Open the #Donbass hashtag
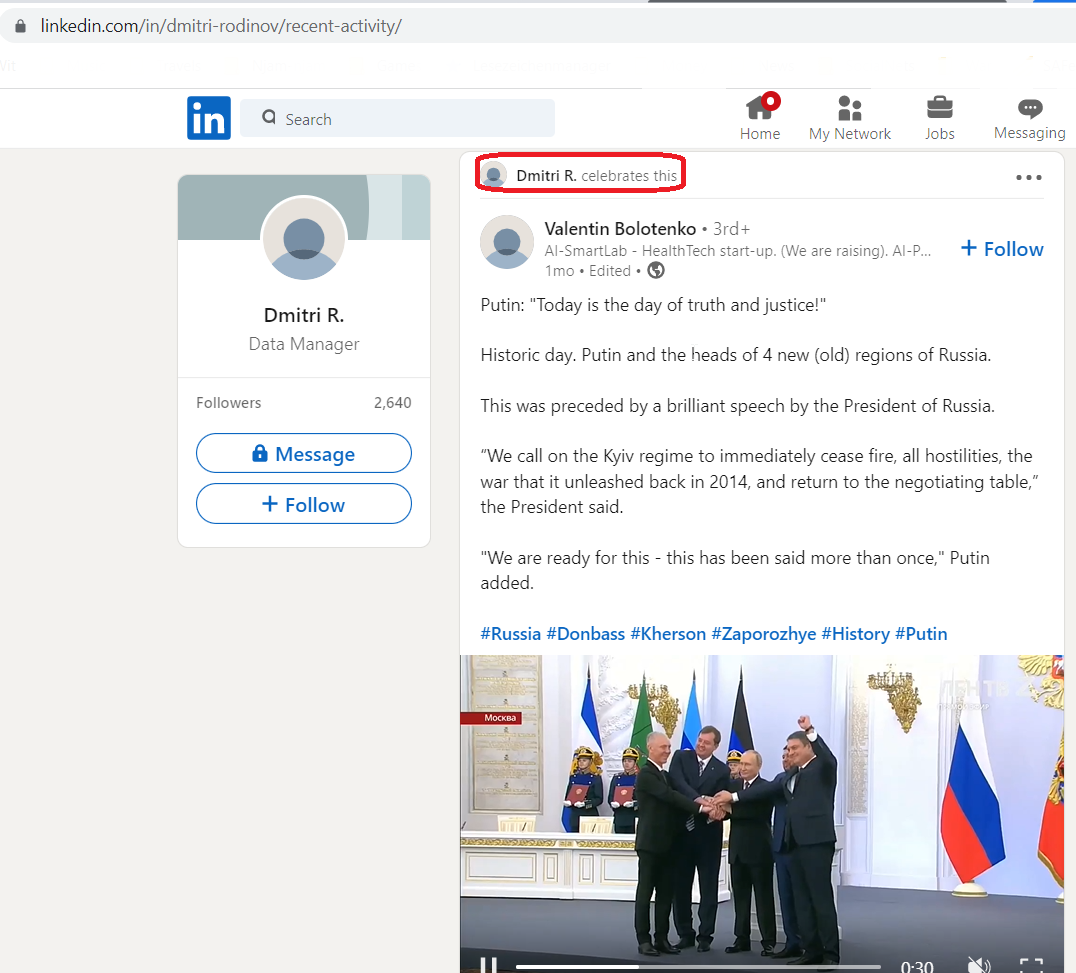The image size is (1076, 973). coord(585,633)
